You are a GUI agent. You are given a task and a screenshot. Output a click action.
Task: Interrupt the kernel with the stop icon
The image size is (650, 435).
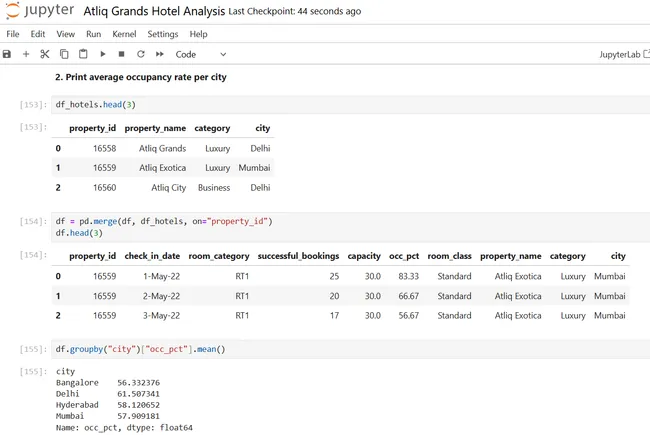[121, 54]
